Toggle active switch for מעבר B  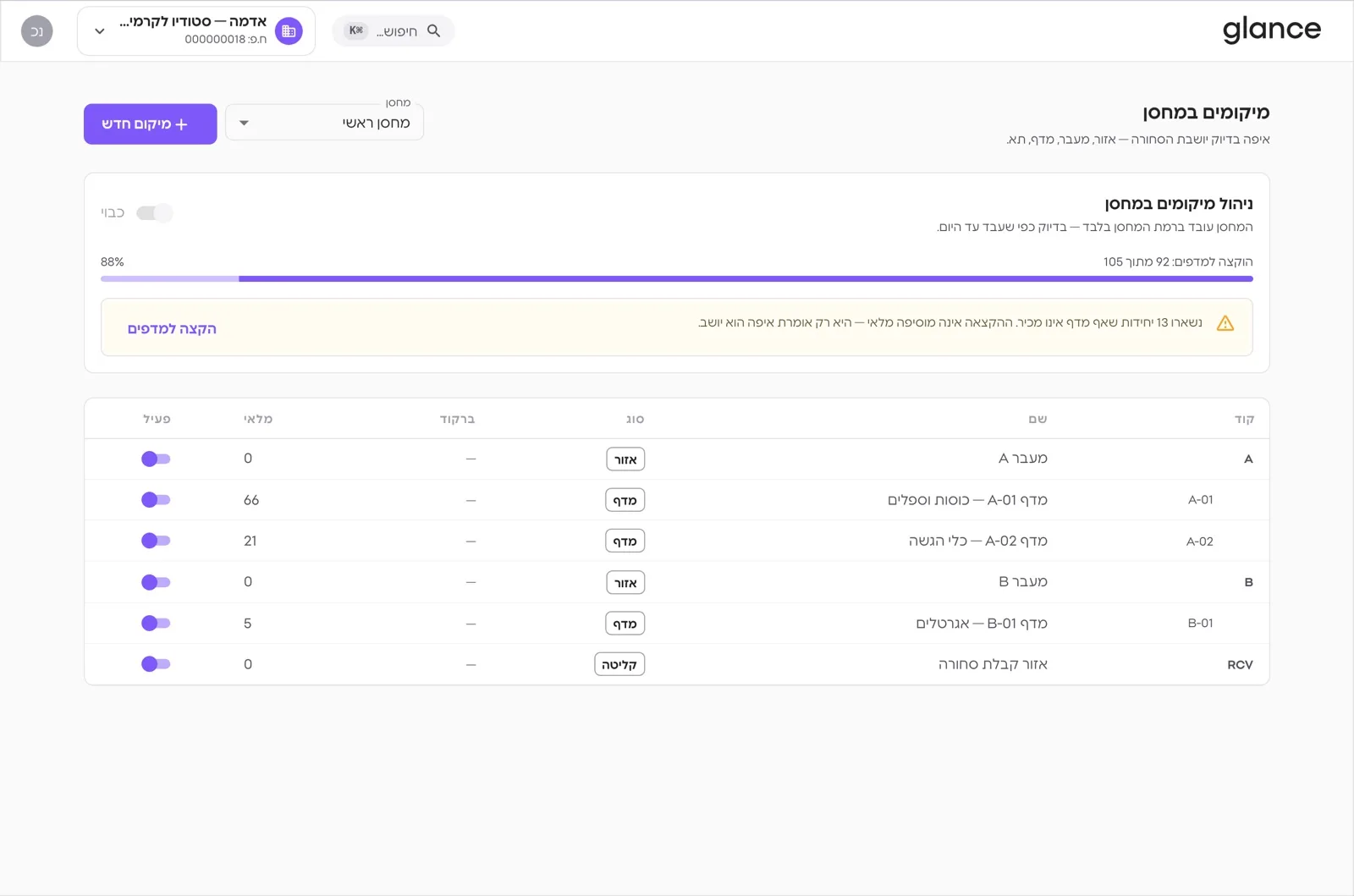click(x=156, y=582)
